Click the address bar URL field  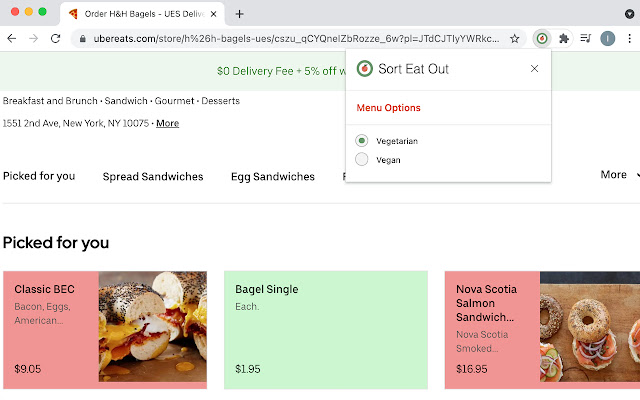(x=290, y=38)
